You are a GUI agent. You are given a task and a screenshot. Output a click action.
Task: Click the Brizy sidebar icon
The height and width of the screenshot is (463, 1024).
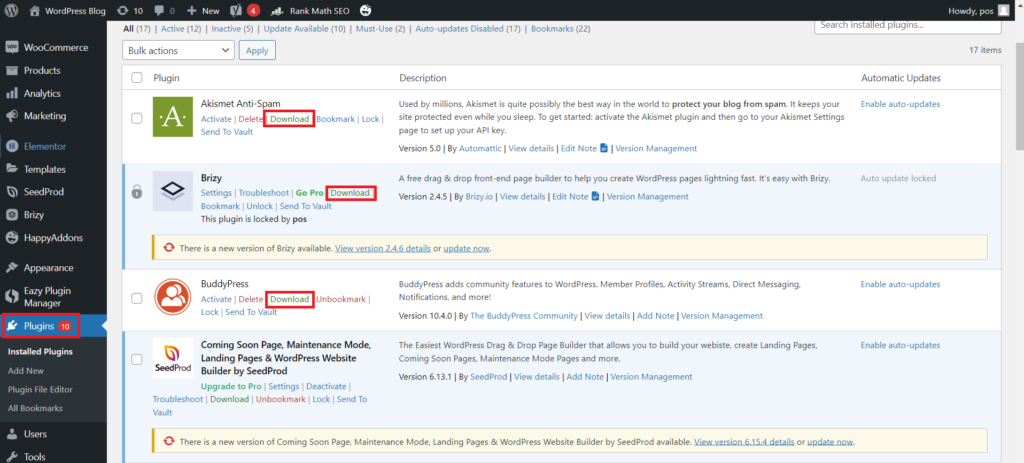tap(12, 215)
